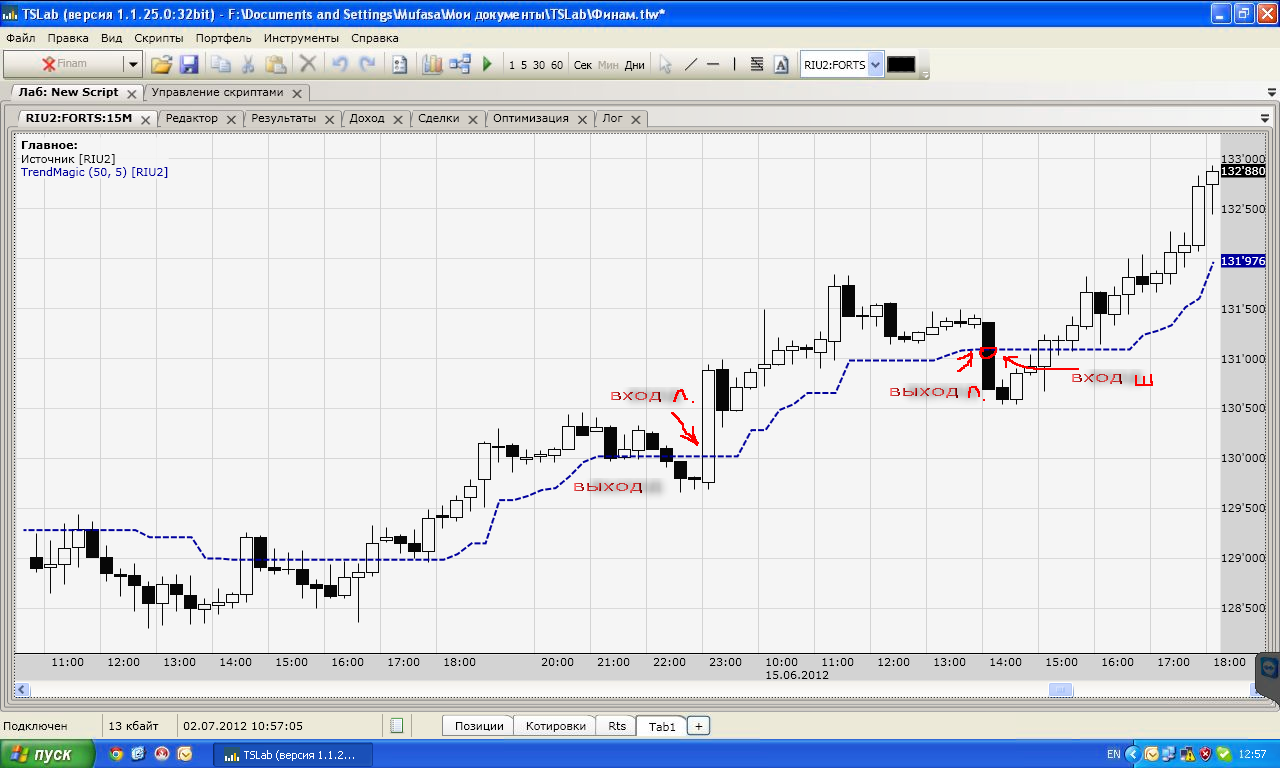Click the Redo arrow icon

[368, 65]
